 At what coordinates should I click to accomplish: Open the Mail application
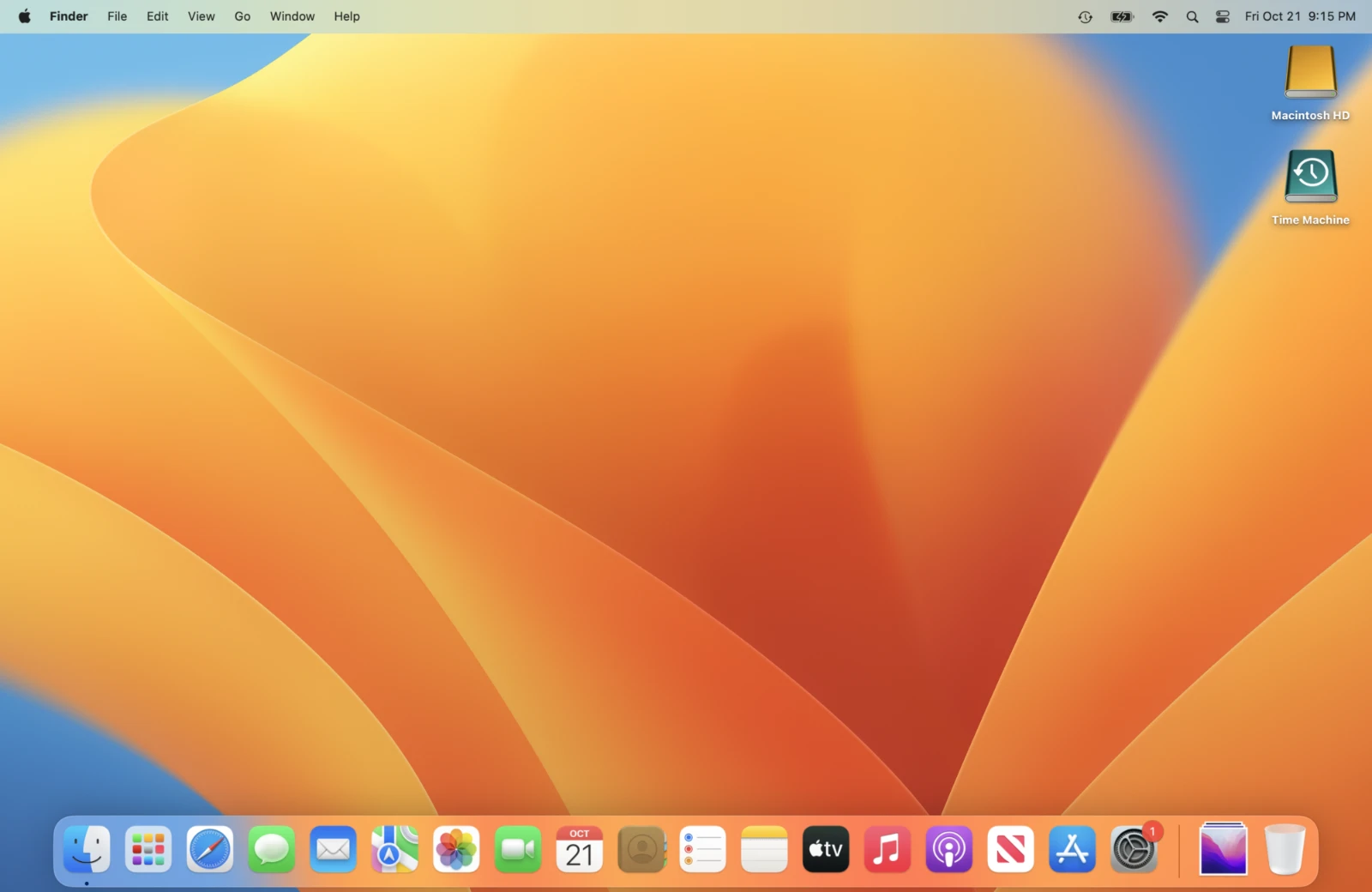point(333,849)
